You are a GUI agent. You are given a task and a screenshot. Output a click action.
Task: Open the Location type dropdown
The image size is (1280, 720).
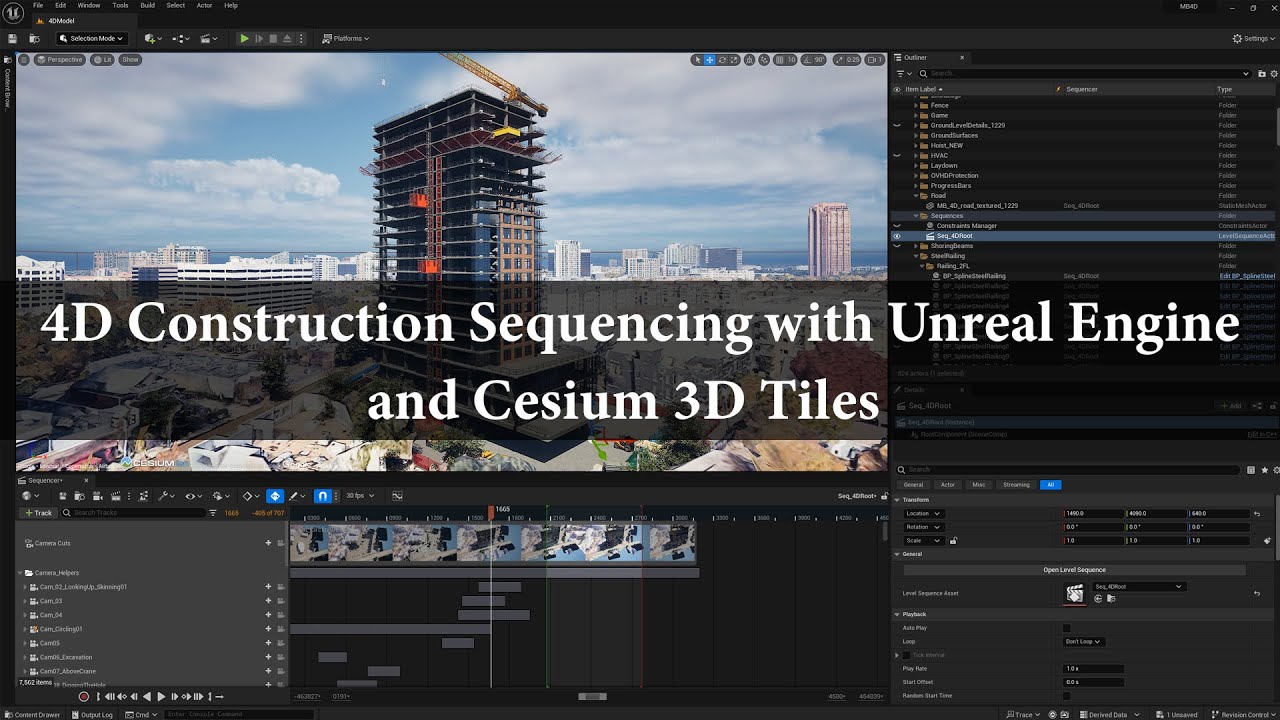923,514
